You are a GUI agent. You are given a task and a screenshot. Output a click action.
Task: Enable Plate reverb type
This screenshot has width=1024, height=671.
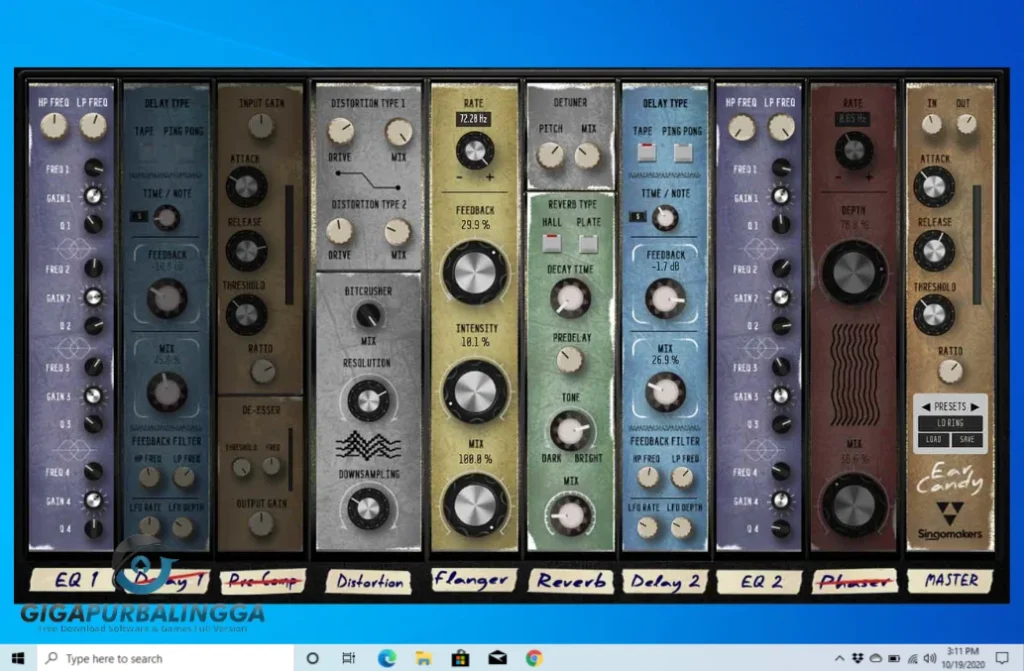click(587, 243)
